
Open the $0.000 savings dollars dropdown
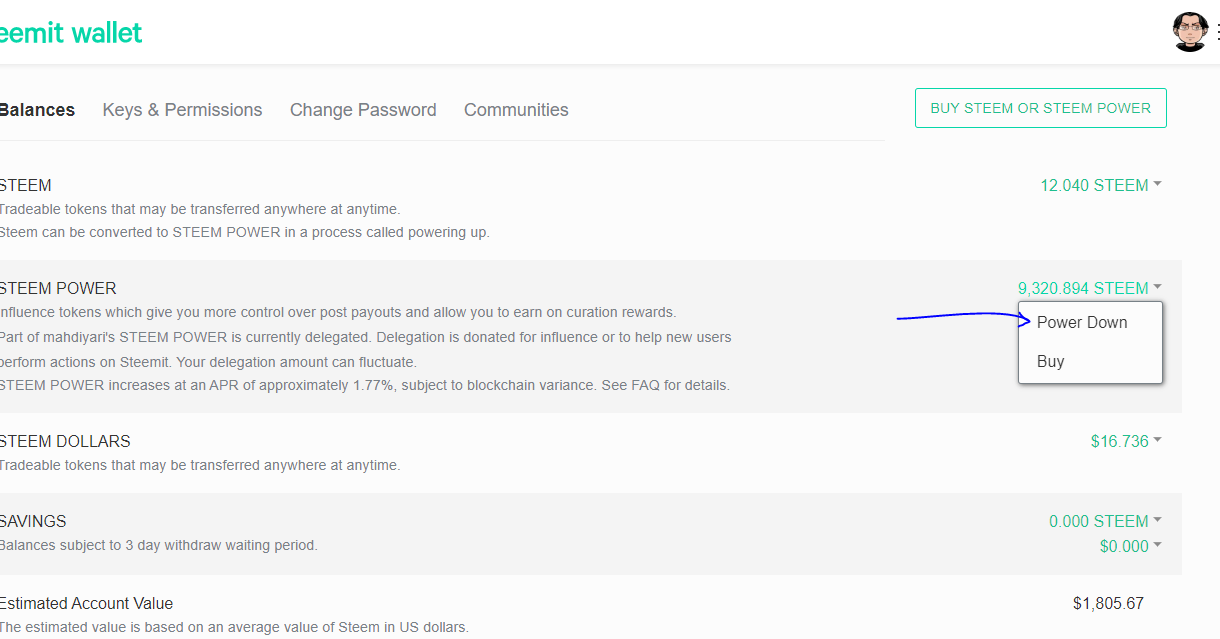tap(1130, 546)
